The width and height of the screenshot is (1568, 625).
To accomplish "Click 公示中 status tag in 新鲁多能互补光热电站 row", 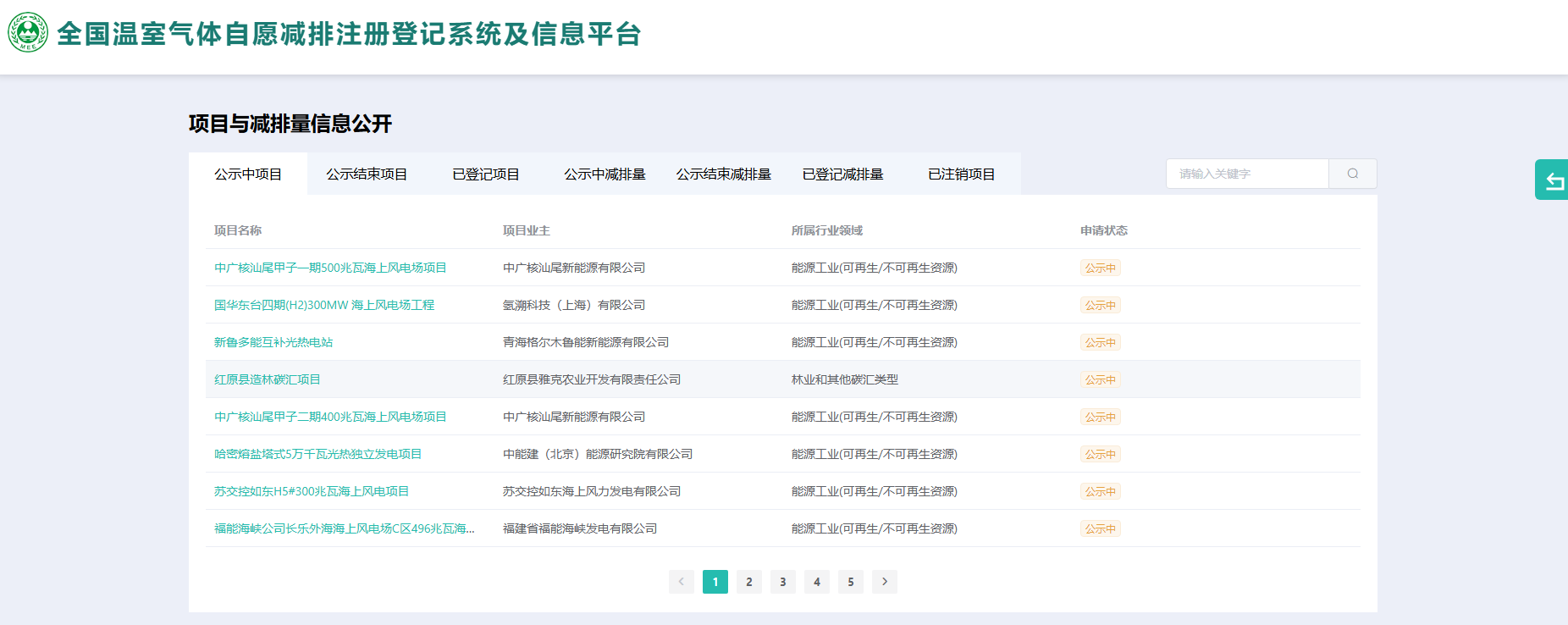I will pyautogui.click(x=1101, y=342).
